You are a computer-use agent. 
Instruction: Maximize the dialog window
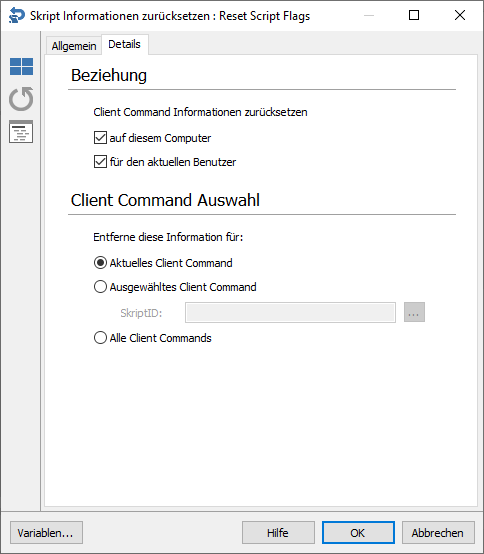click(x=414, y=15)
